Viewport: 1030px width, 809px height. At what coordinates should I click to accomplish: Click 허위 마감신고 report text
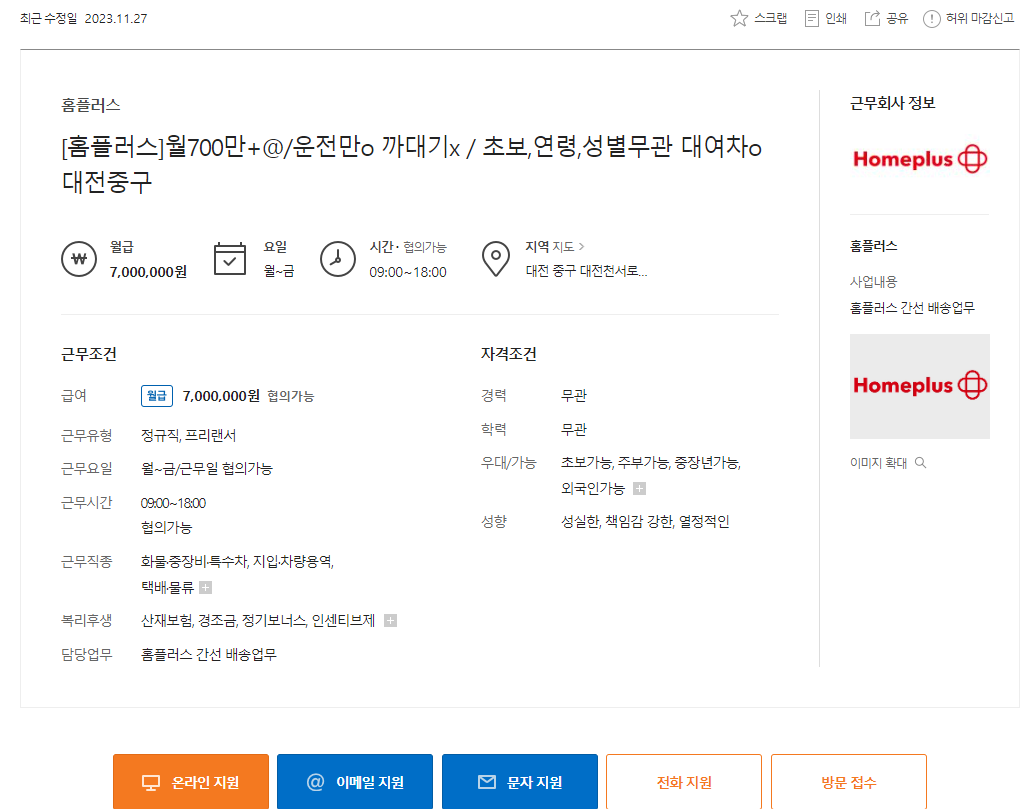(980, 18)
